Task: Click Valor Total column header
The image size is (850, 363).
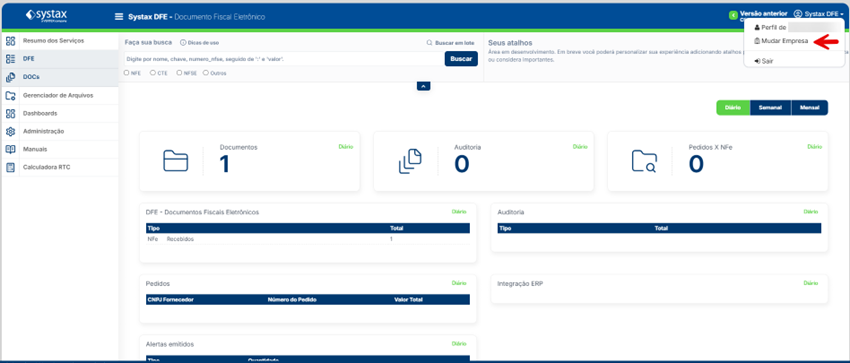Action: coord(408,299)
